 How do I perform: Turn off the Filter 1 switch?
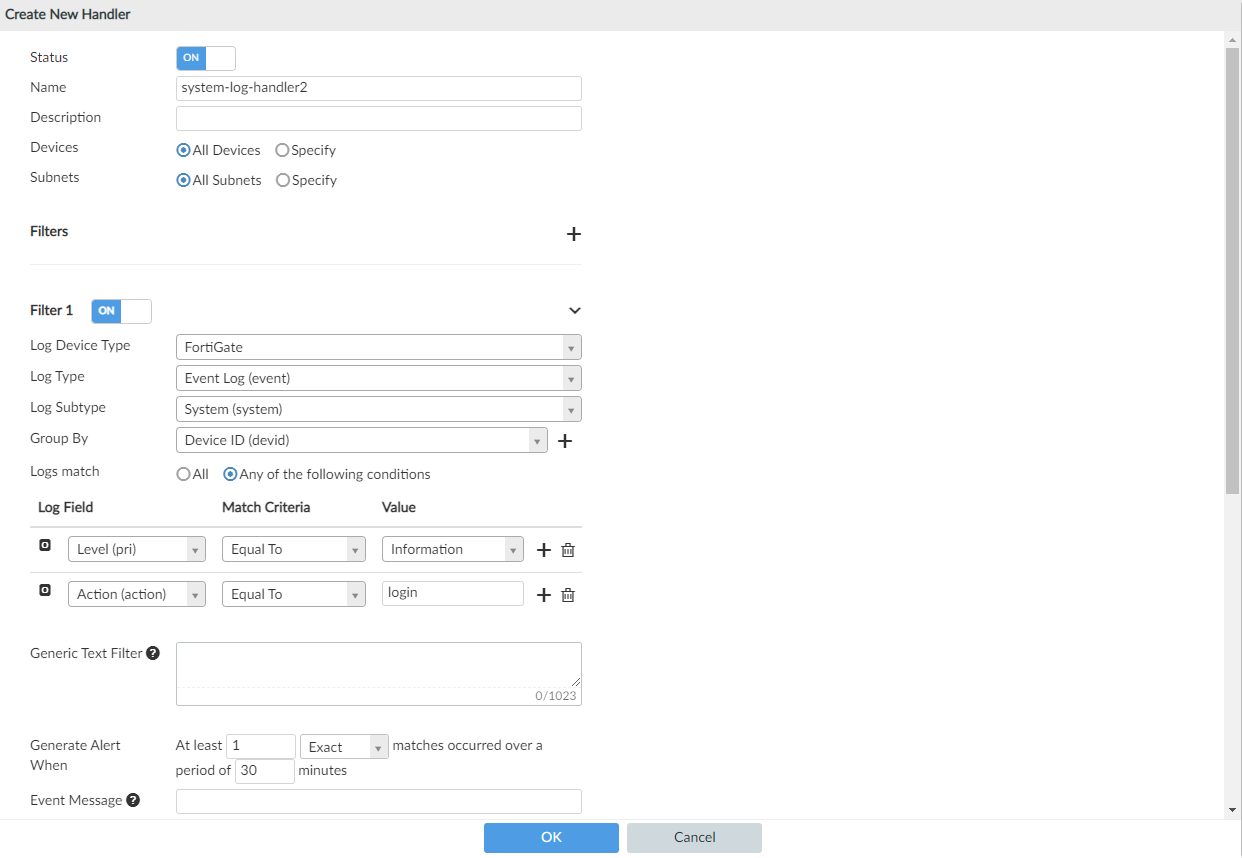click(121, 311)
